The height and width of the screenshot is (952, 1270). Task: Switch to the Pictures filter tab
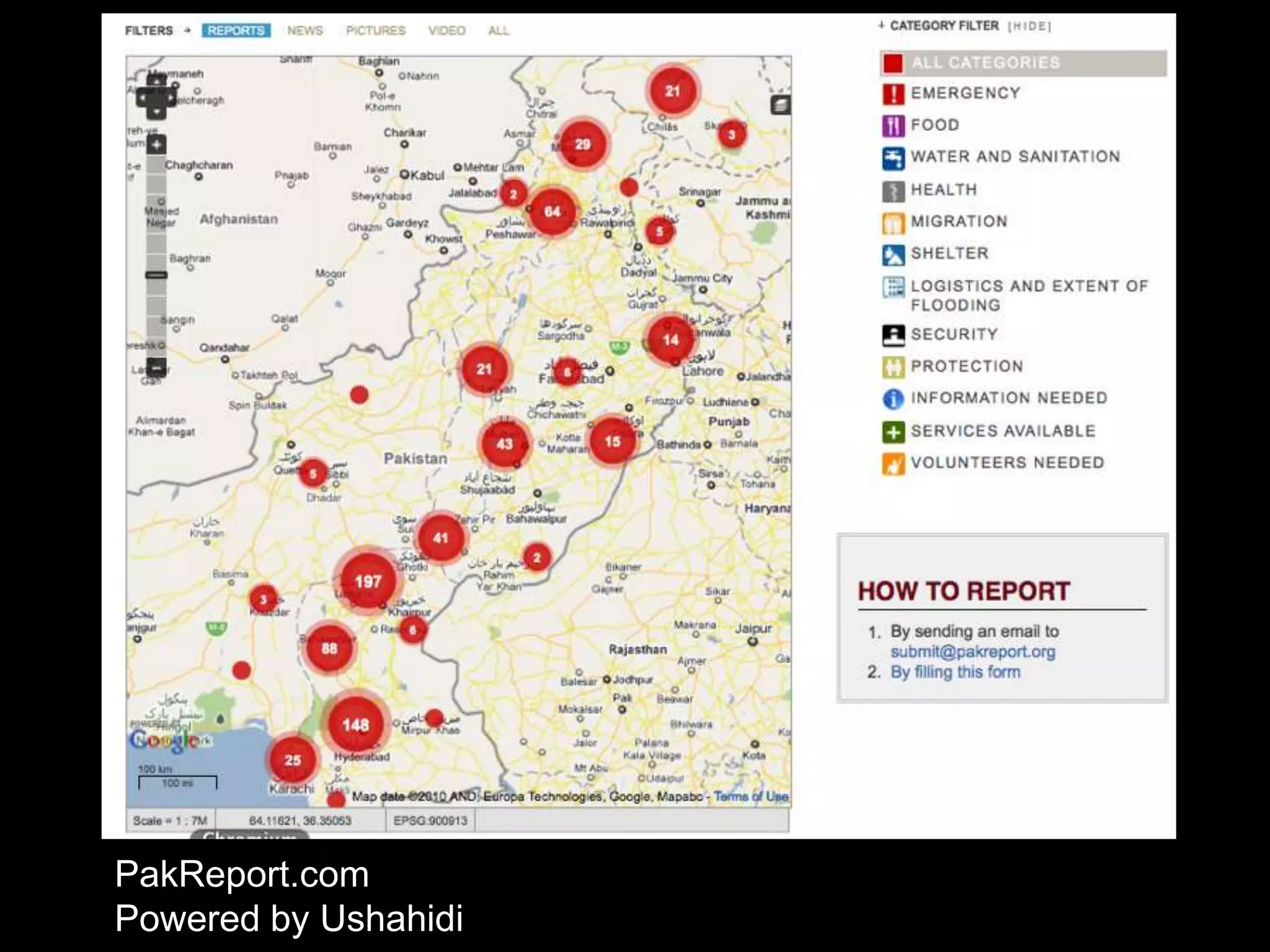pyautogui.click(x=376, y=30)
